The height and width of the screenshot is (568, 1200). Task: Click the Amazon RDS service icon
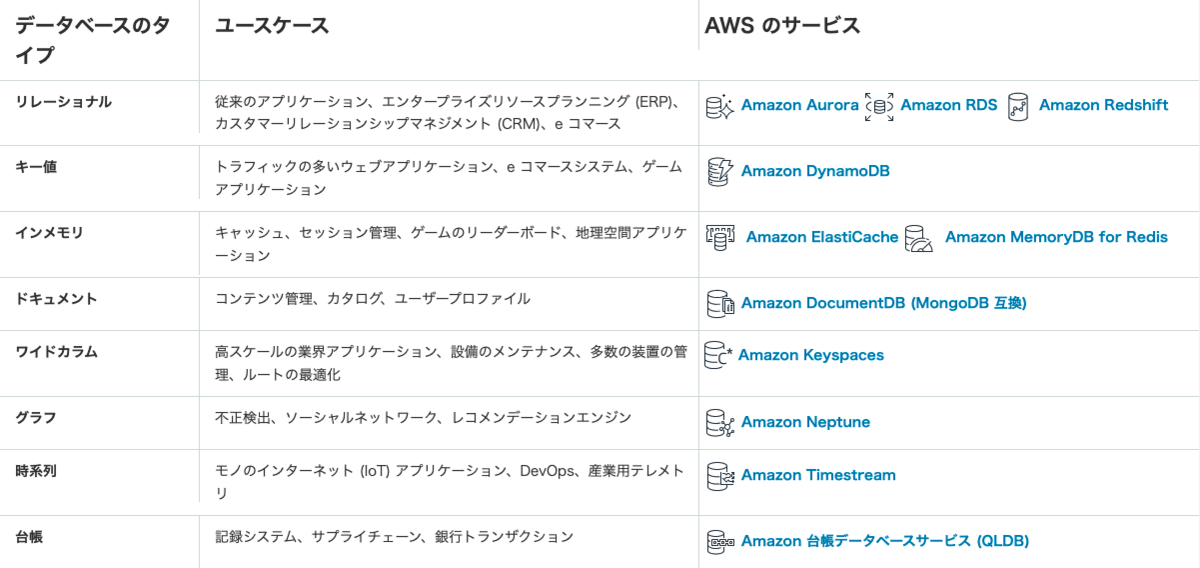click(879, 106)
